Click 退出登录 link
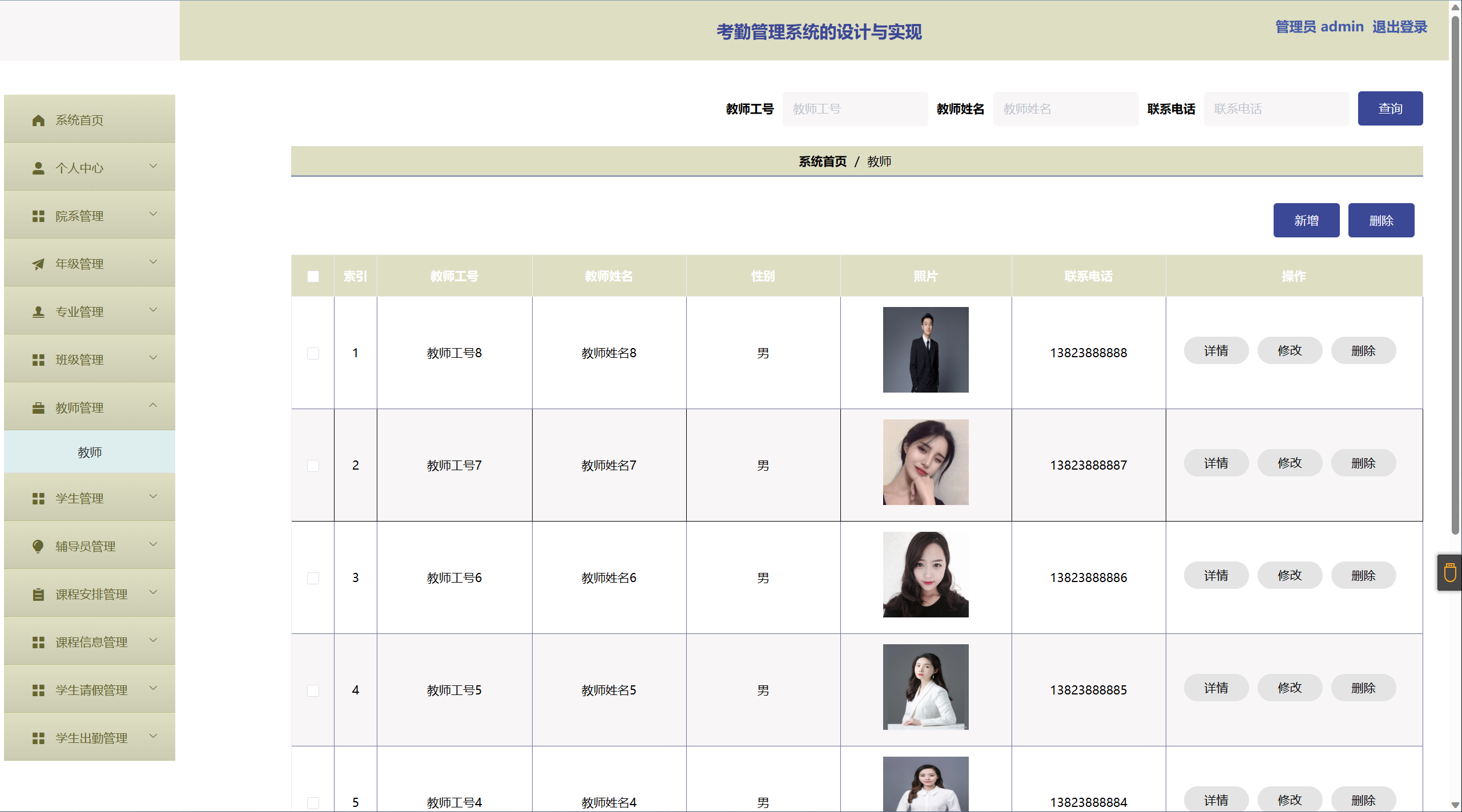Screen dimensions: 1462x812 1399,27
